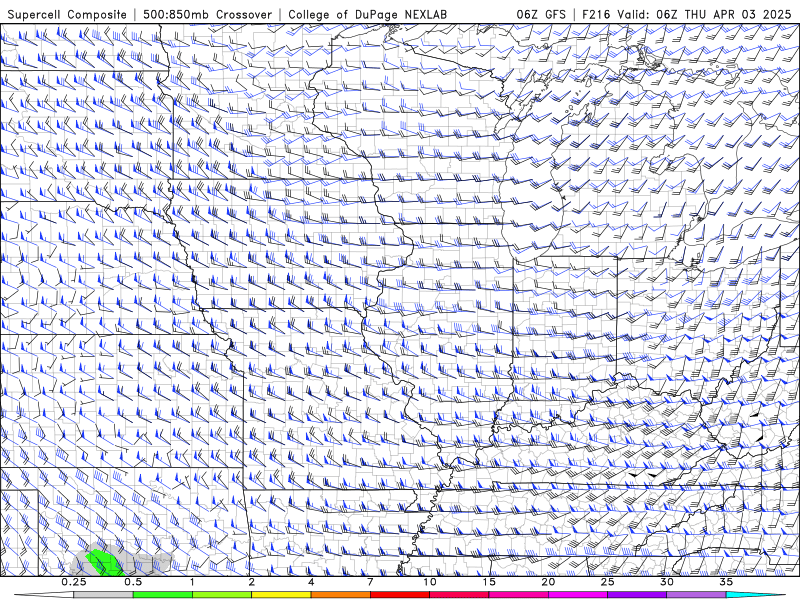Click 'College of DuPage NEXLAB' header text
The image size is (800, 600).
tap(367, 14)
